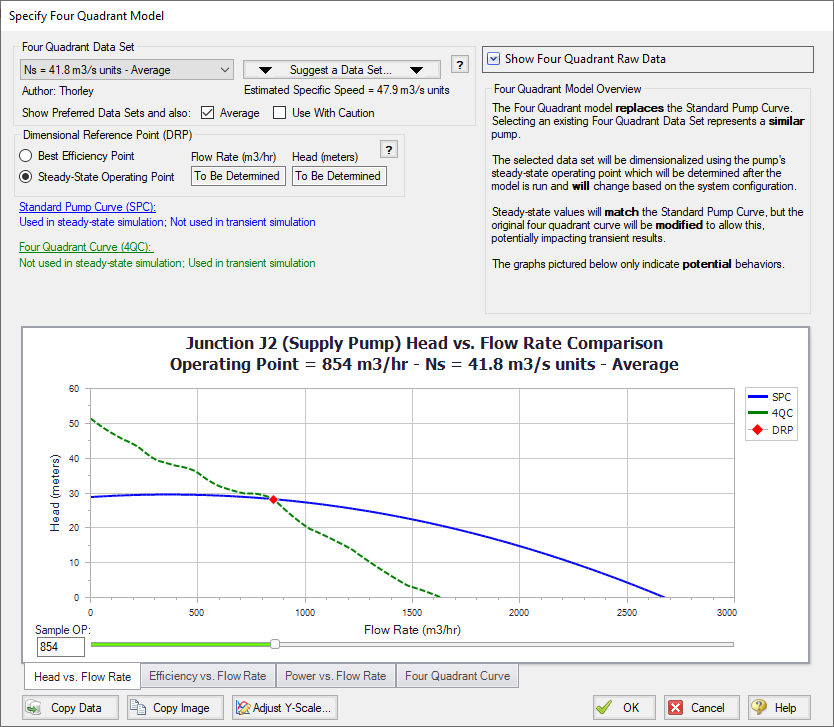Select the Best Efficiency Point radio button
The image size is (834, 727).
click(28, 155)
